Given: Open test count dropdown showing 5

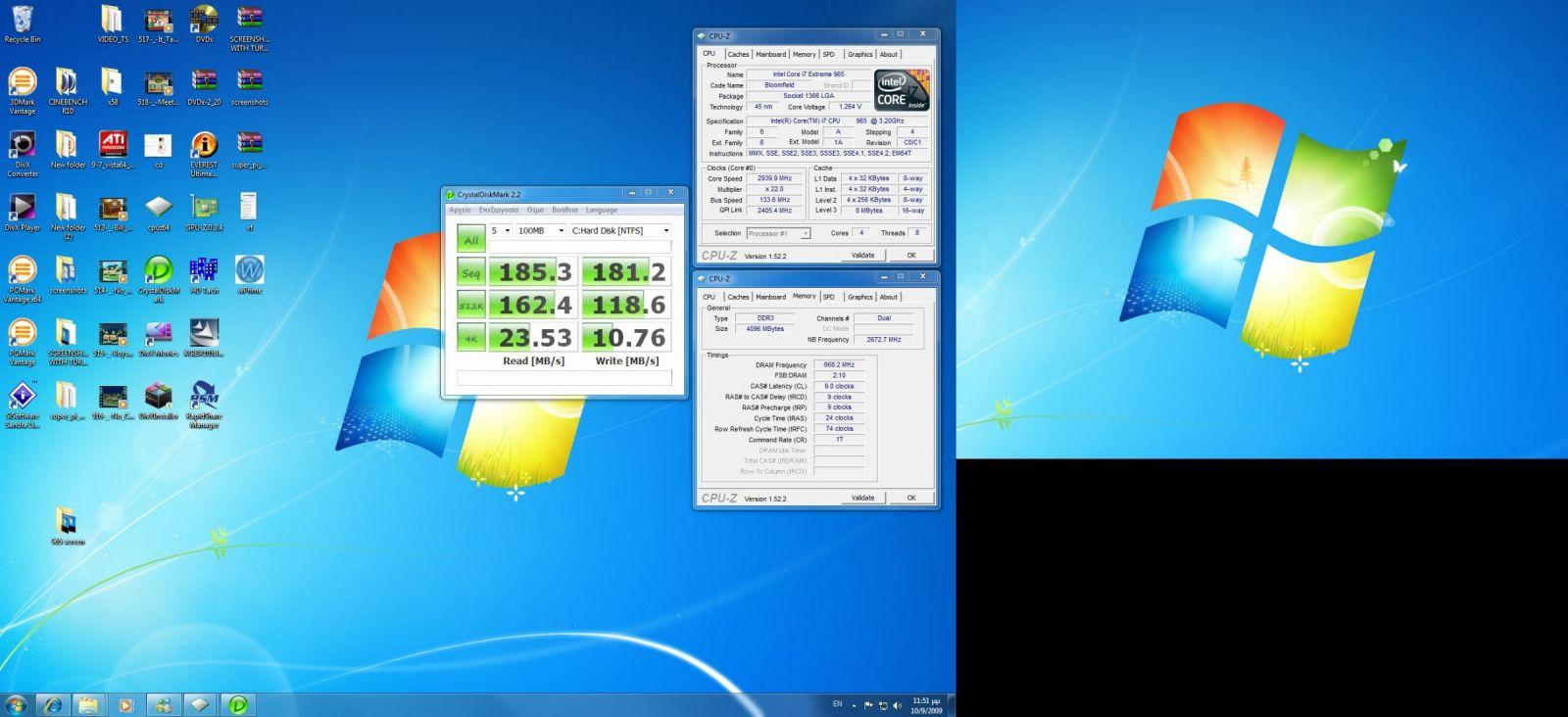Looking at the screenshot, I should tap(501, 231).
